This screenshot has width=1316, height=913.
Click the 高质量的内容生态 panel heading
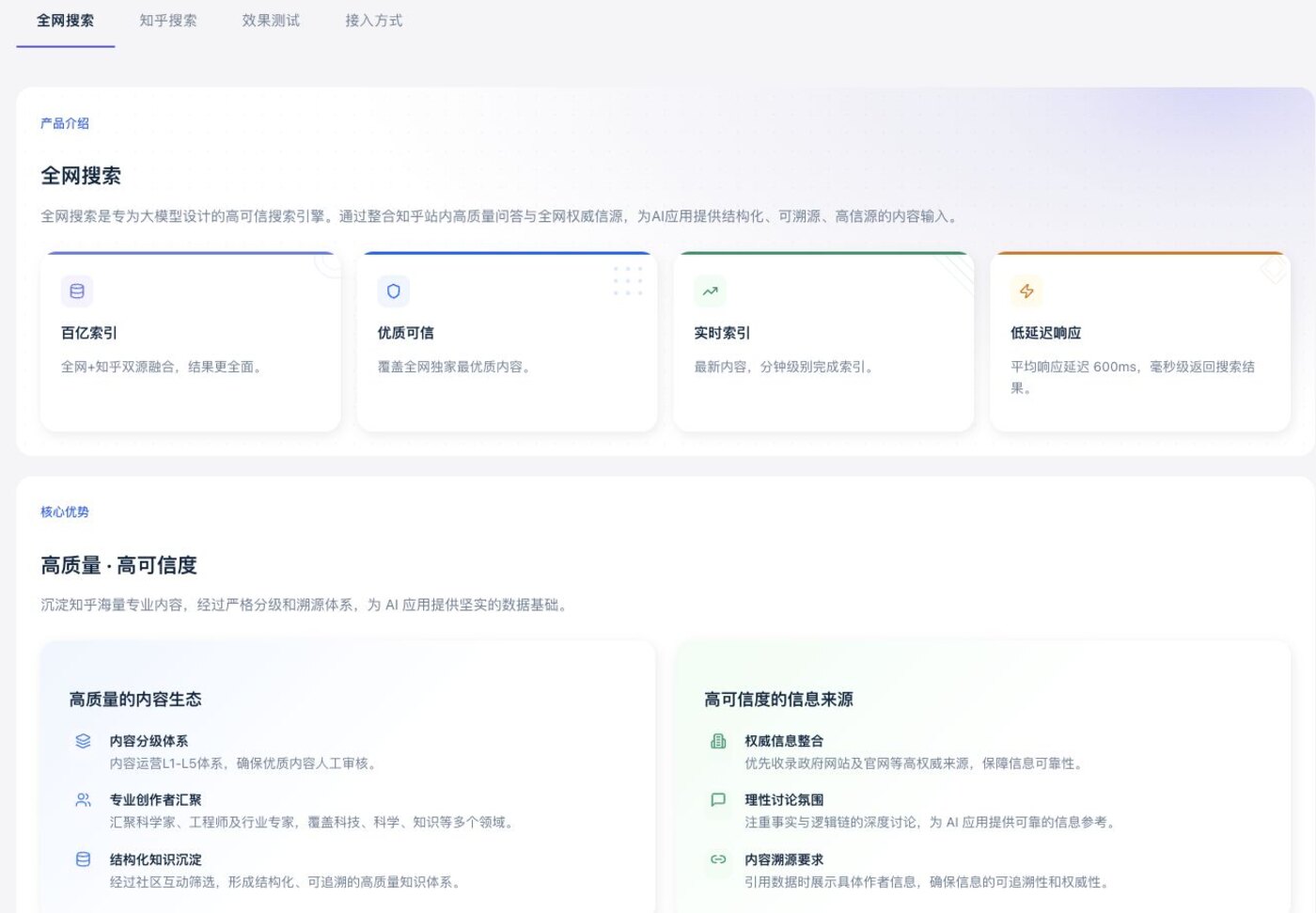point(135,700)
